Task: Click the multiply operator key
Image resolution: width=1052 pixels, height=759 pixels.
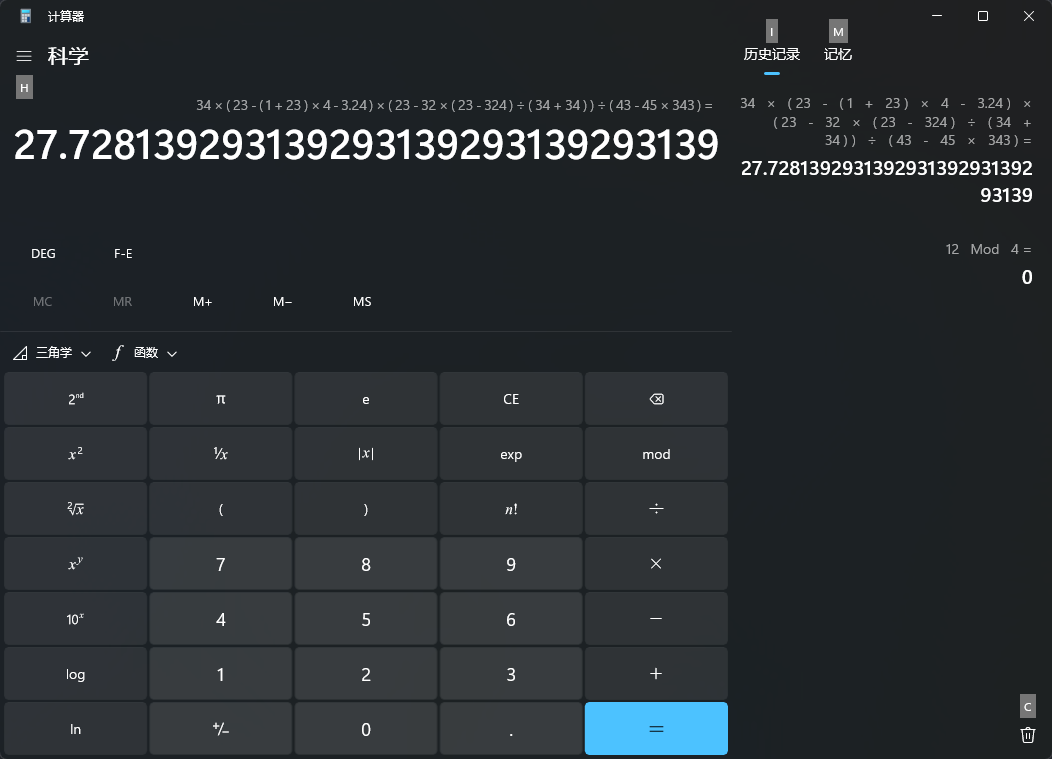Action: (656, 564)
